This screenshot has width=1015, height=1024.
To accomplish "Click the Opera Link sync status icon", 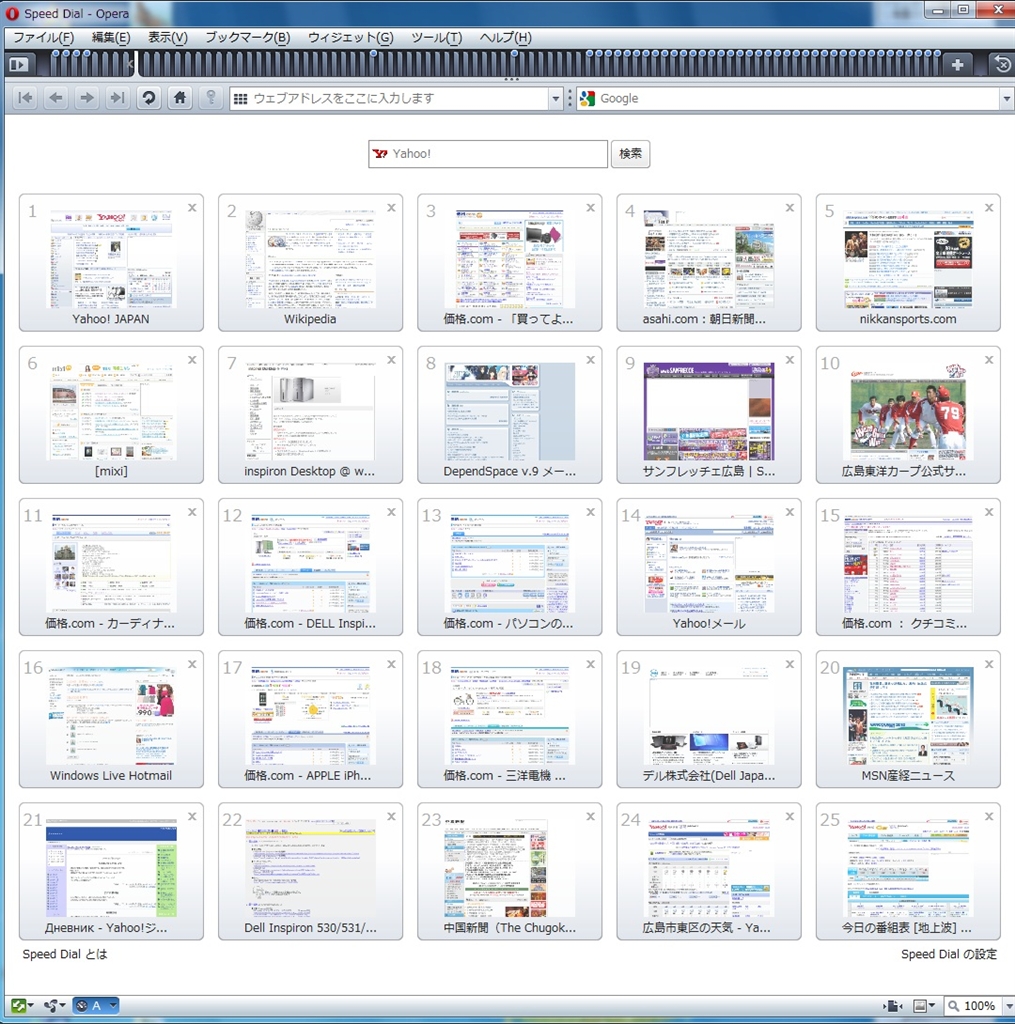I will click(x=18, y=1006).
